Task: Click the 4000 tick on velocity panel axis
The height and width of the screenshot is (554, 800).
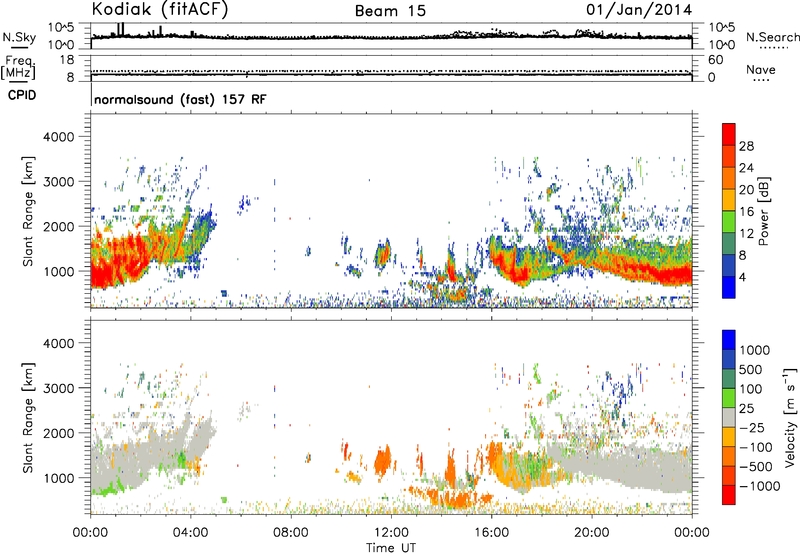Action: click(58, 343)
